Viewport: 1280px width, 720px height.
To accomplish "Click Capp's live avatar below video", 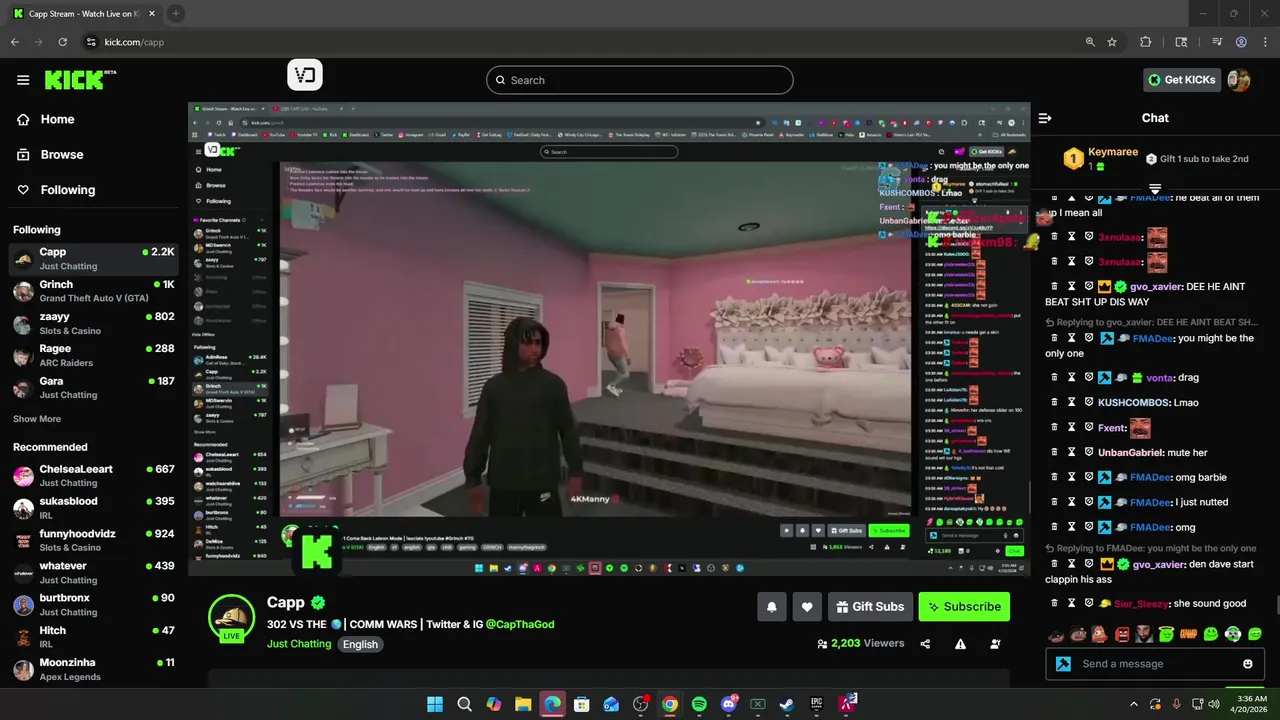I will coord(231,618).
